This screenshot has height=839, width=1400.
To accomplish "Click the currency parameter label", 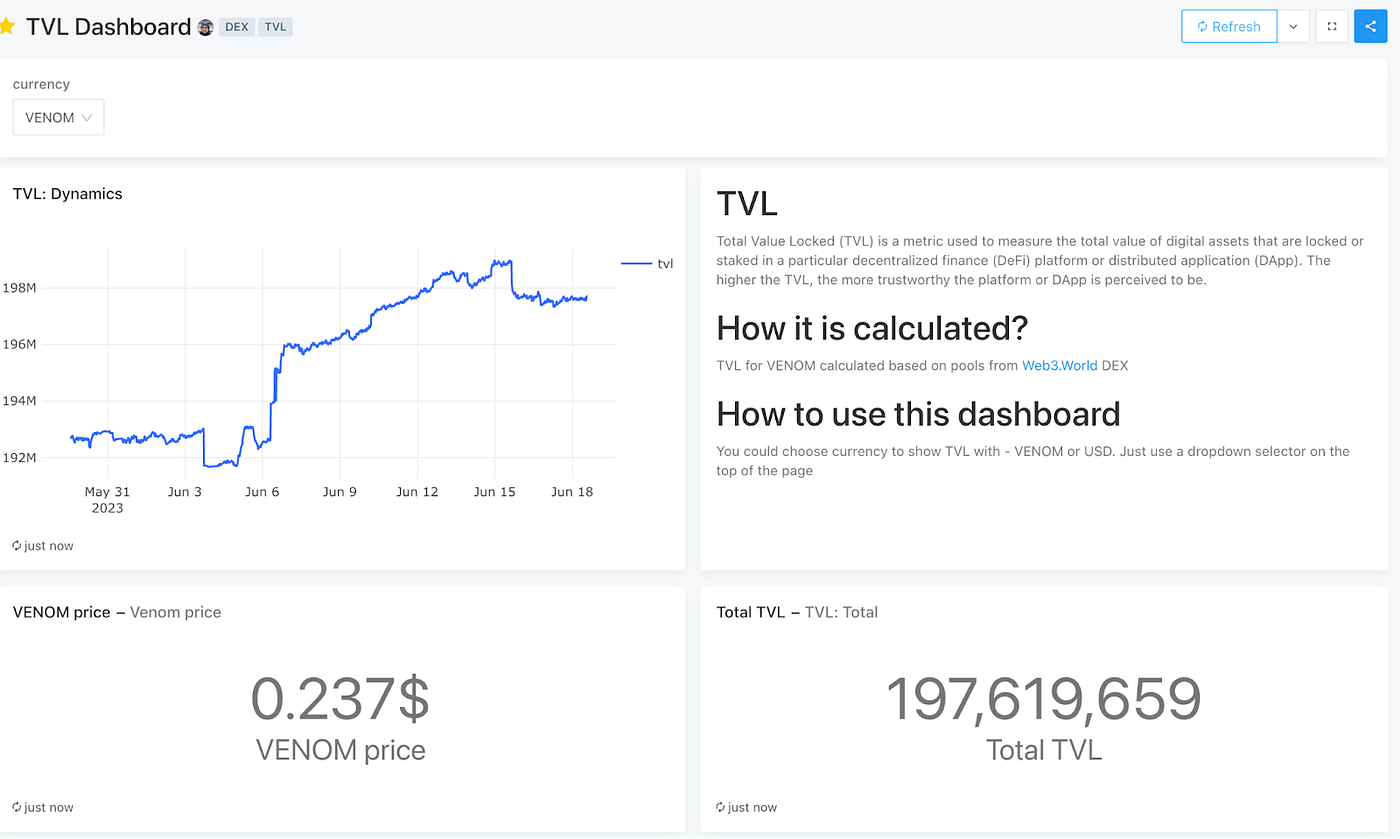I will pyautogui.click(x=41, y=84).
